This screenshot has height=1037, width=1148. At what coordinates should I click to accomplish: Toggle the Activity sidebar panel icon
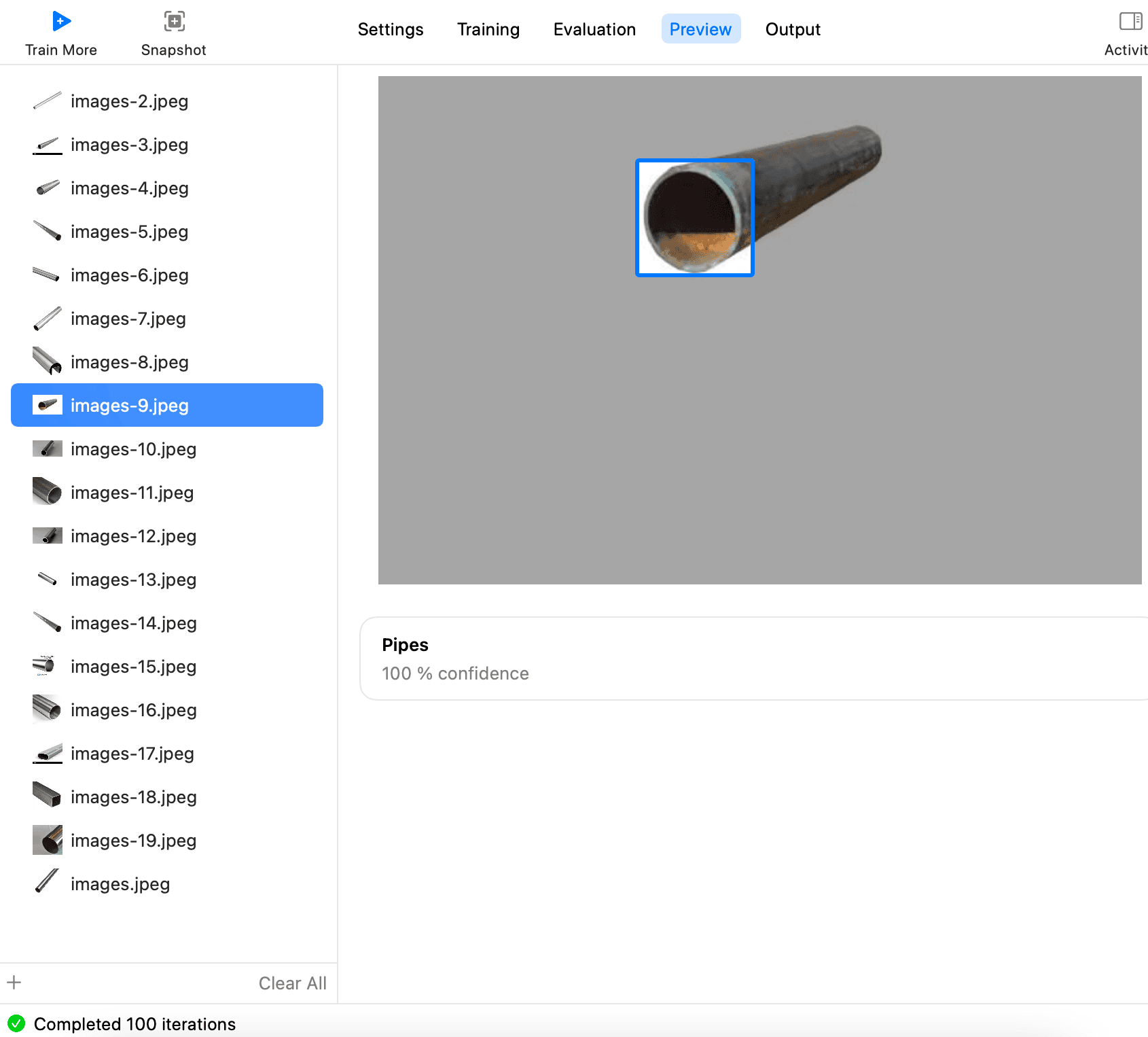tap(1130, 22)
